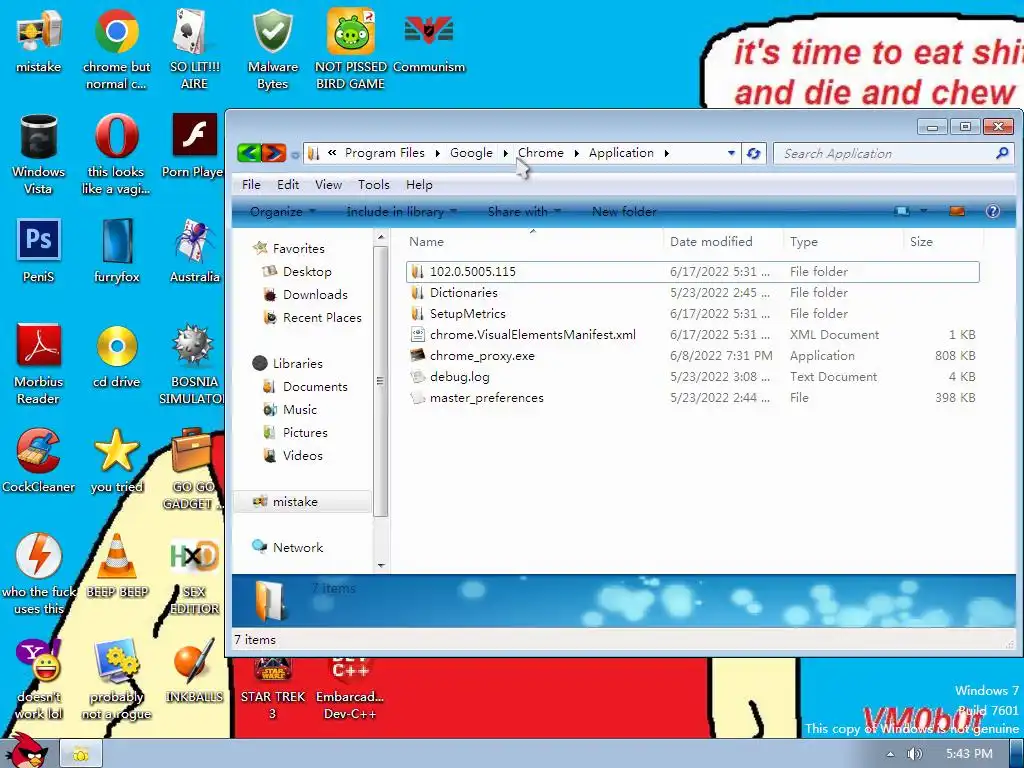Click the search magnifier icon
The image size is (1024, 768).
pyautogui.click(x=1002, y=153)
